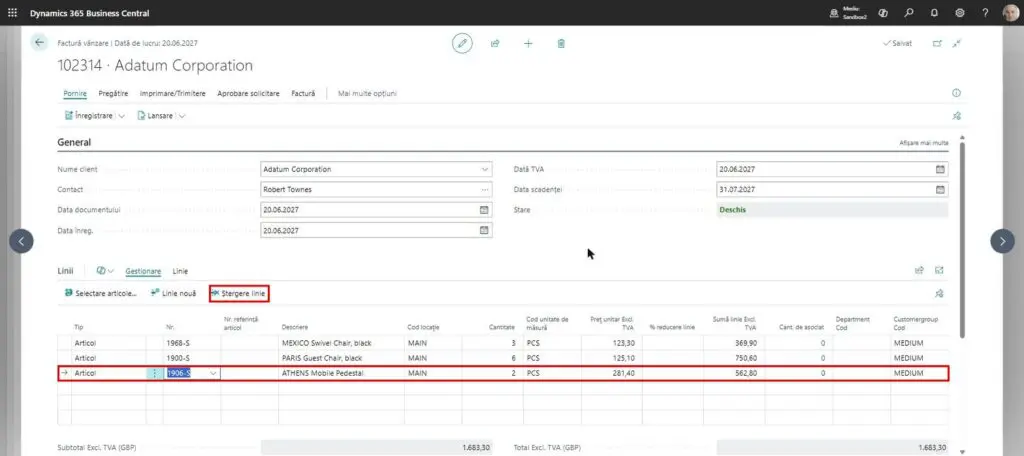The image size is (1024, 456).
Task: Open the help question mark
Action: (985, 12)
